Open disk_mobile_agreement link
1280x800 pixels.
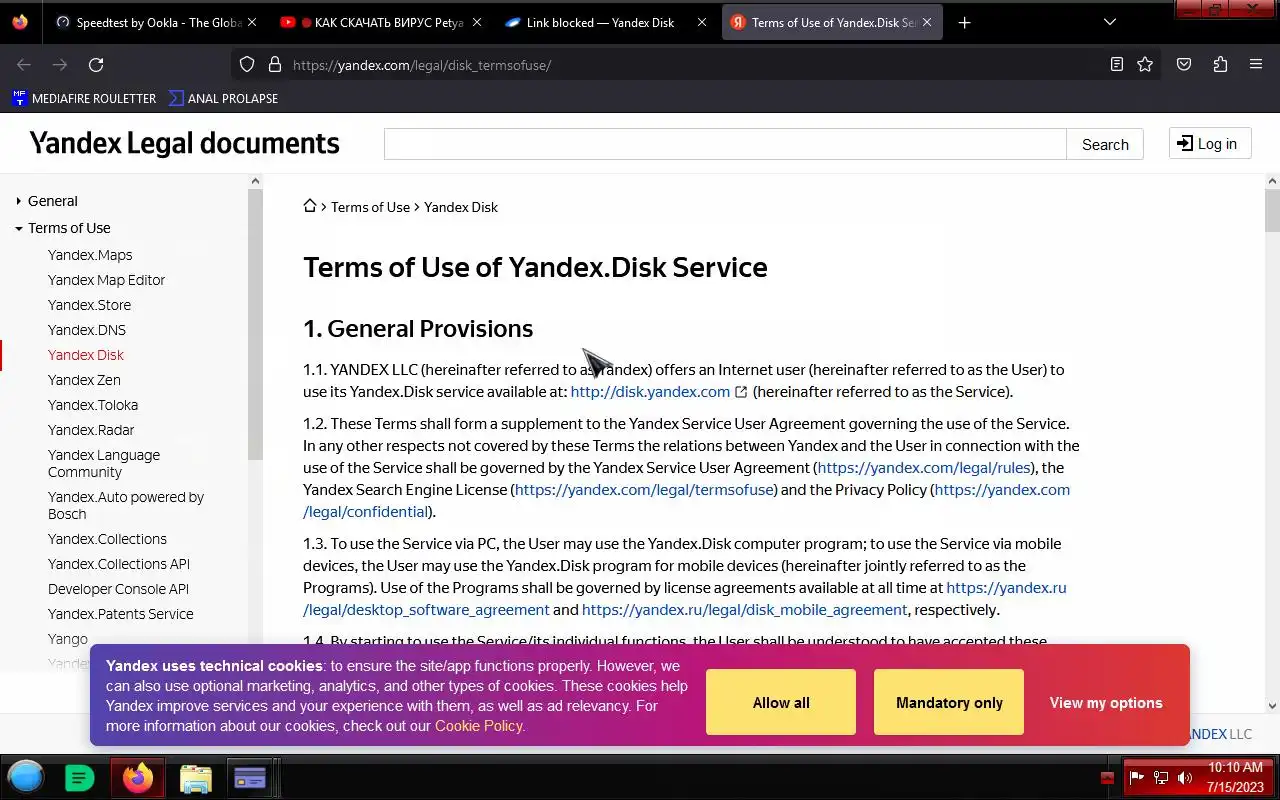coord(745,610)
